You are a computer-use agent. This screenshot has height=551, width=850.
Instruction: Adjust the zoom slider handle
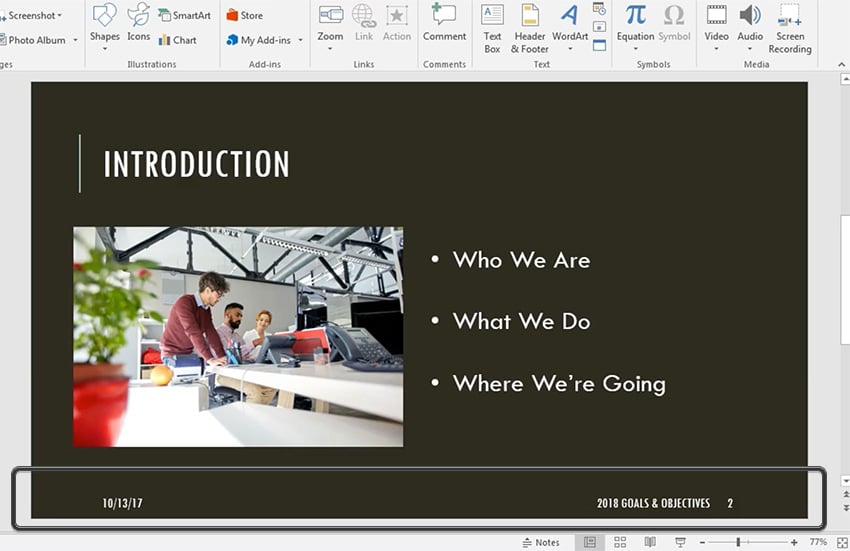click(x=738, y=542)
